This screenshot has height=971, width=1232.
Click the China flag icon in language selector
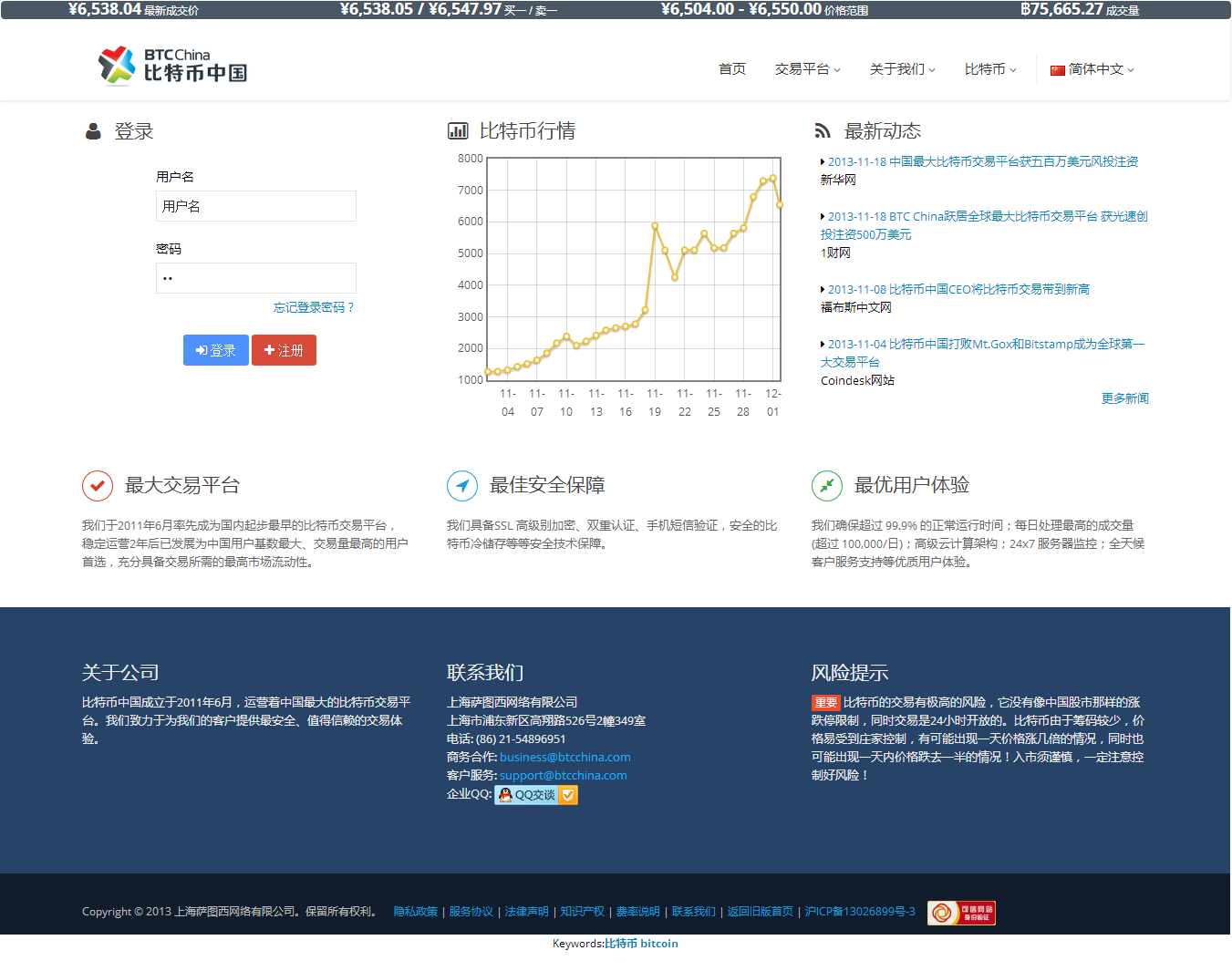pyautogui.click(x=1057, y=68)
